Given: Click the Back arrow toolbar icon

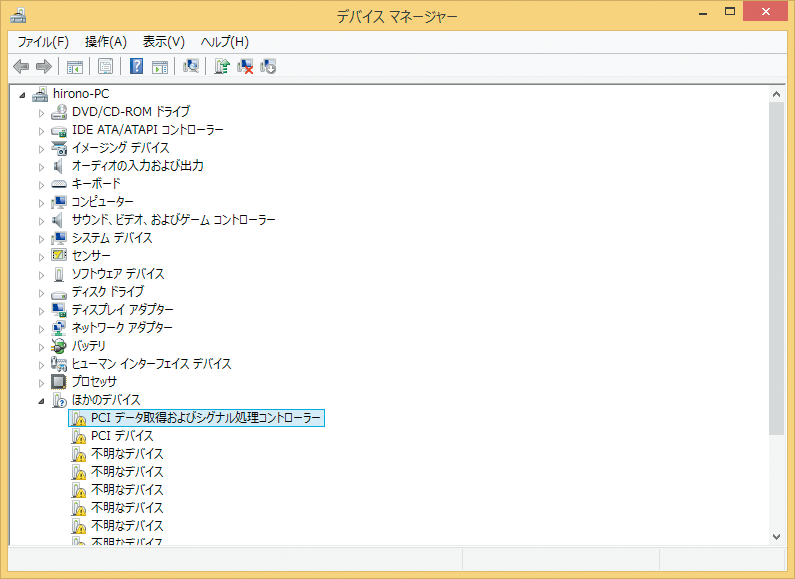Looking at the screenshot, I should (x=21, y=66).
